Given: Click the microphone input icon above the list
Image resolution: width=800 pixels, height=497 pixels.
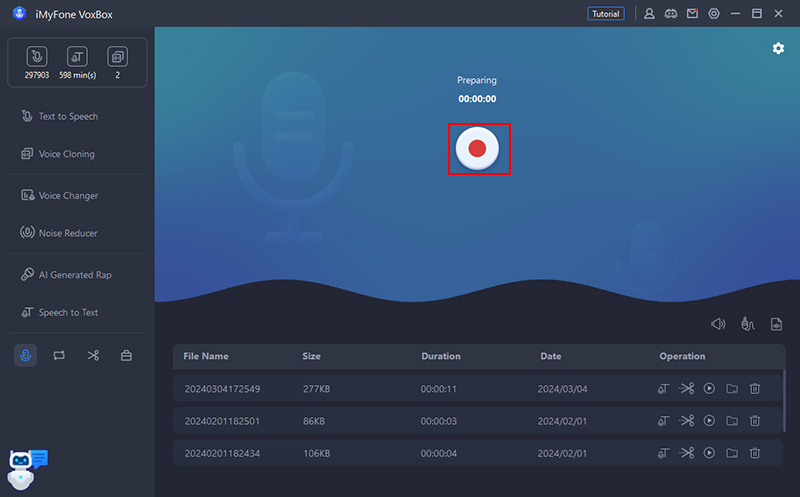Looking at the screenshot, I should (747, 324).
